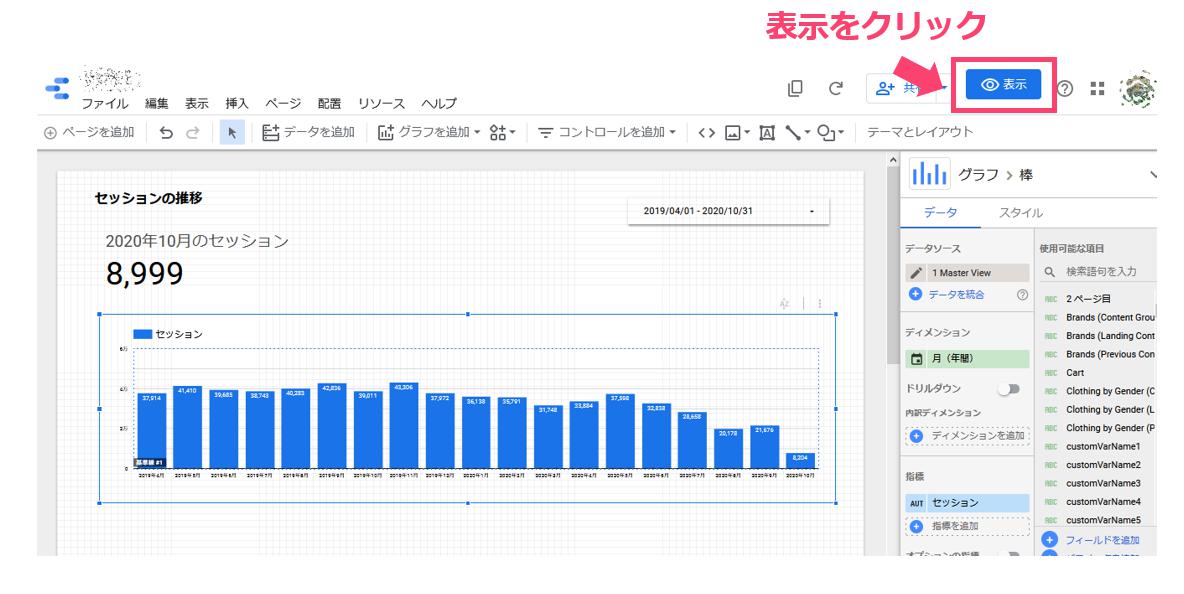Toggle the ドリルダウン switch
Viewport: 1184px width, 594px height.
[x=1009, y=389]
